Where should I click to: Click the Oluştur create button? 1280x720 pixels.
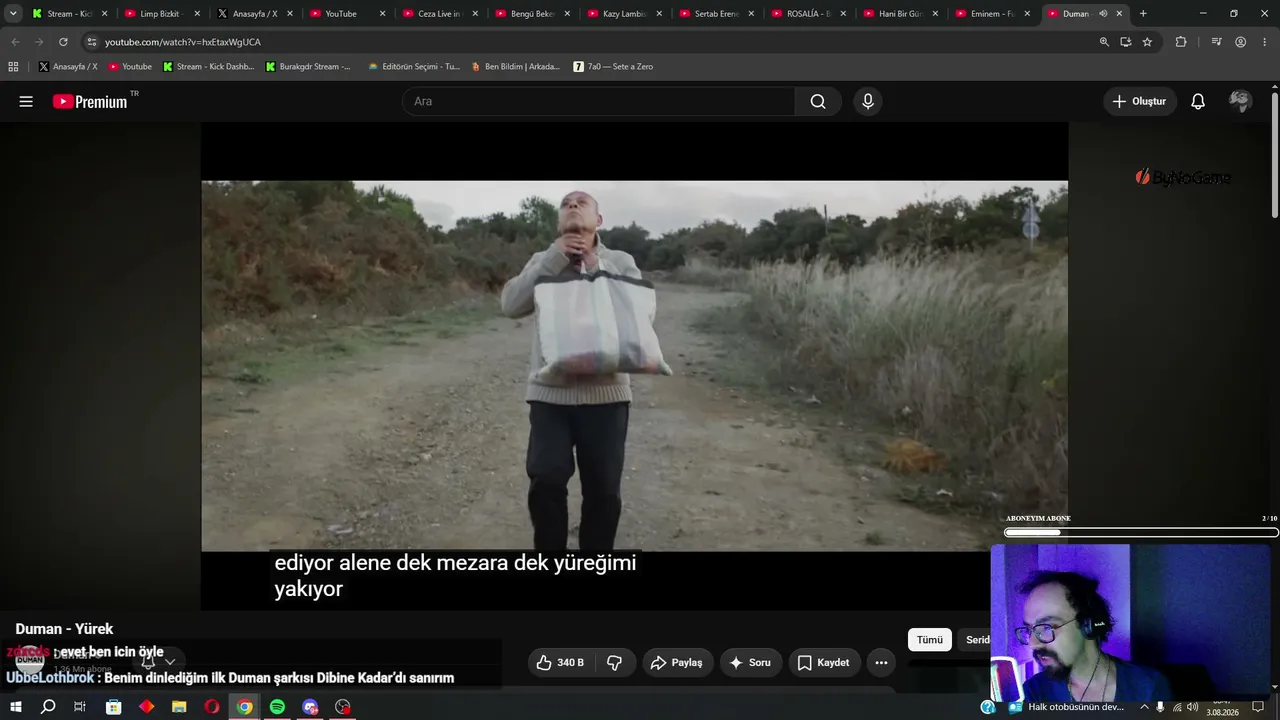pos(1139,101)
